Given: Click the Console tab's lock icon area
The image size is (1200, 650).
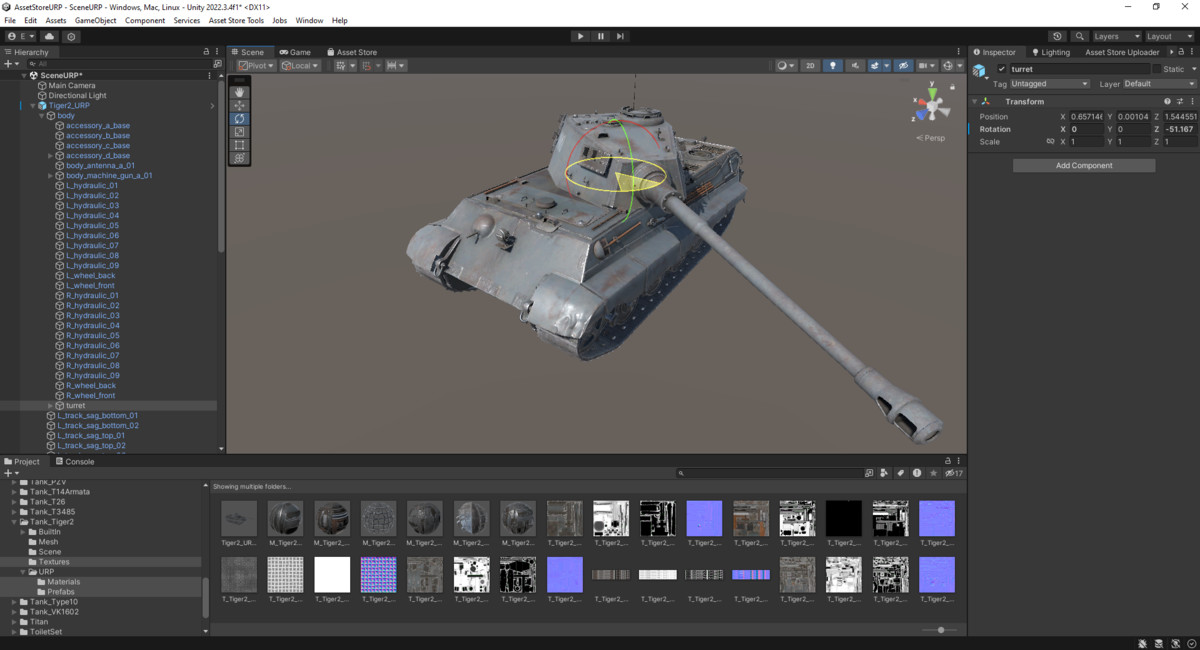Looking at the screenshot, I should coord(946,461).
